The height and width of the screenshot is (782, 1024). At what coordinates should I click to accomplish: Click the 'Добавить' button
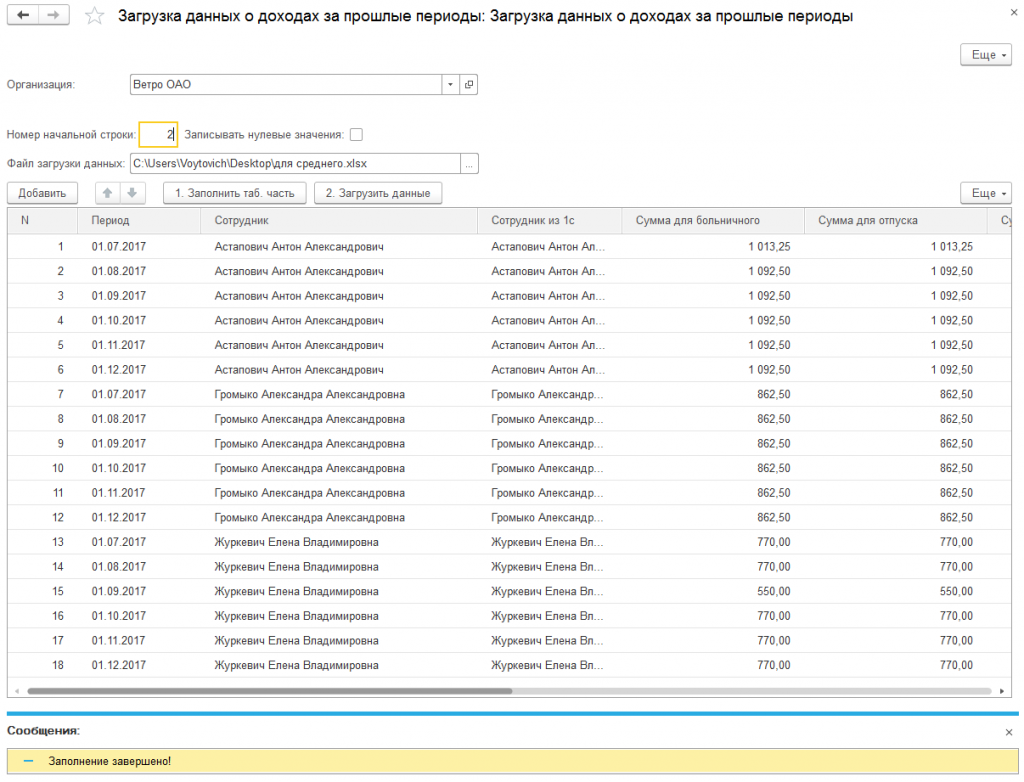pyautogui.click(x=42, y=193)
